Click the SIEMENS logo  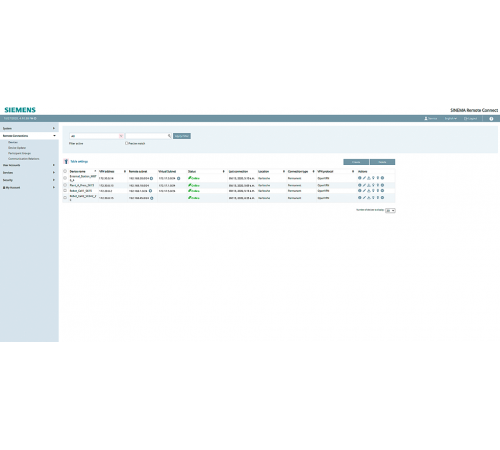pyautogui.click(x=20, y=110)
